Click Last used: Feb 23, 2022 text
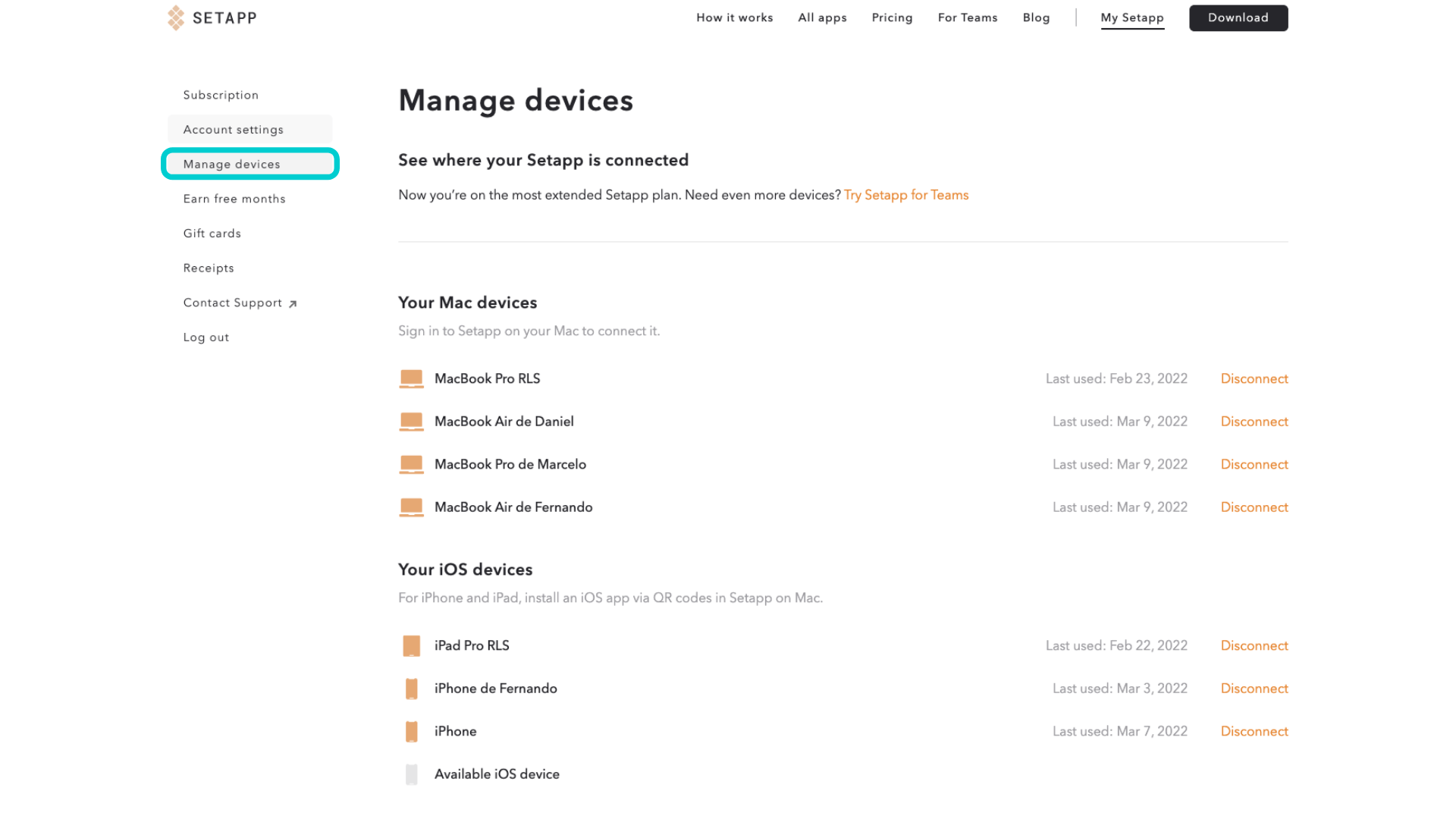The width and height of the screenshot is (1456, 819). coord(1116,378)
